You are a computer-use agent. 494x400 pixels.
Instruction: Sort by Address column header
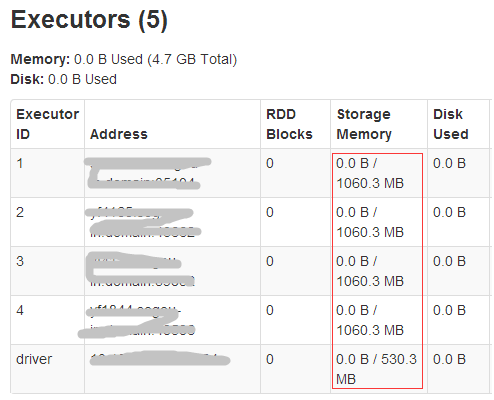pyautogui.click(x=119, y=134)
